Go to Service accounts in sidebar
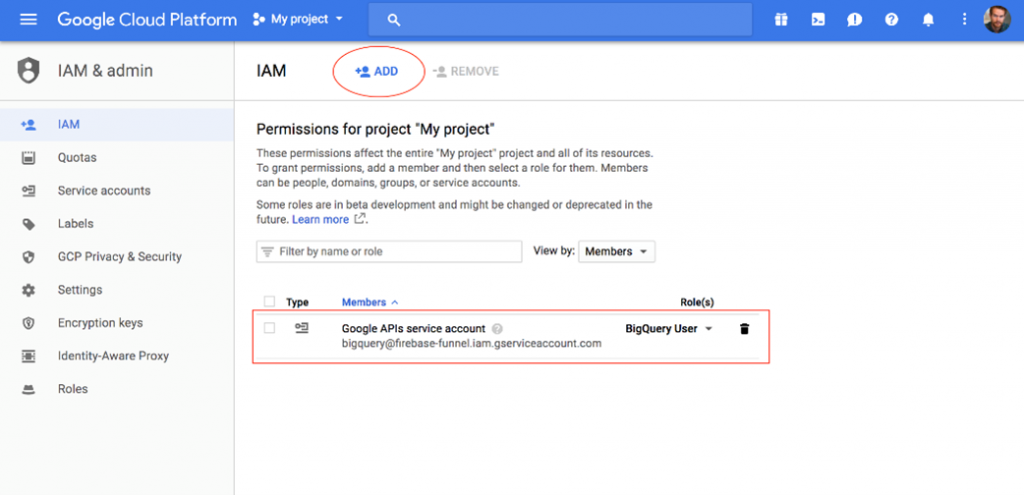 [x=104, y=191]
